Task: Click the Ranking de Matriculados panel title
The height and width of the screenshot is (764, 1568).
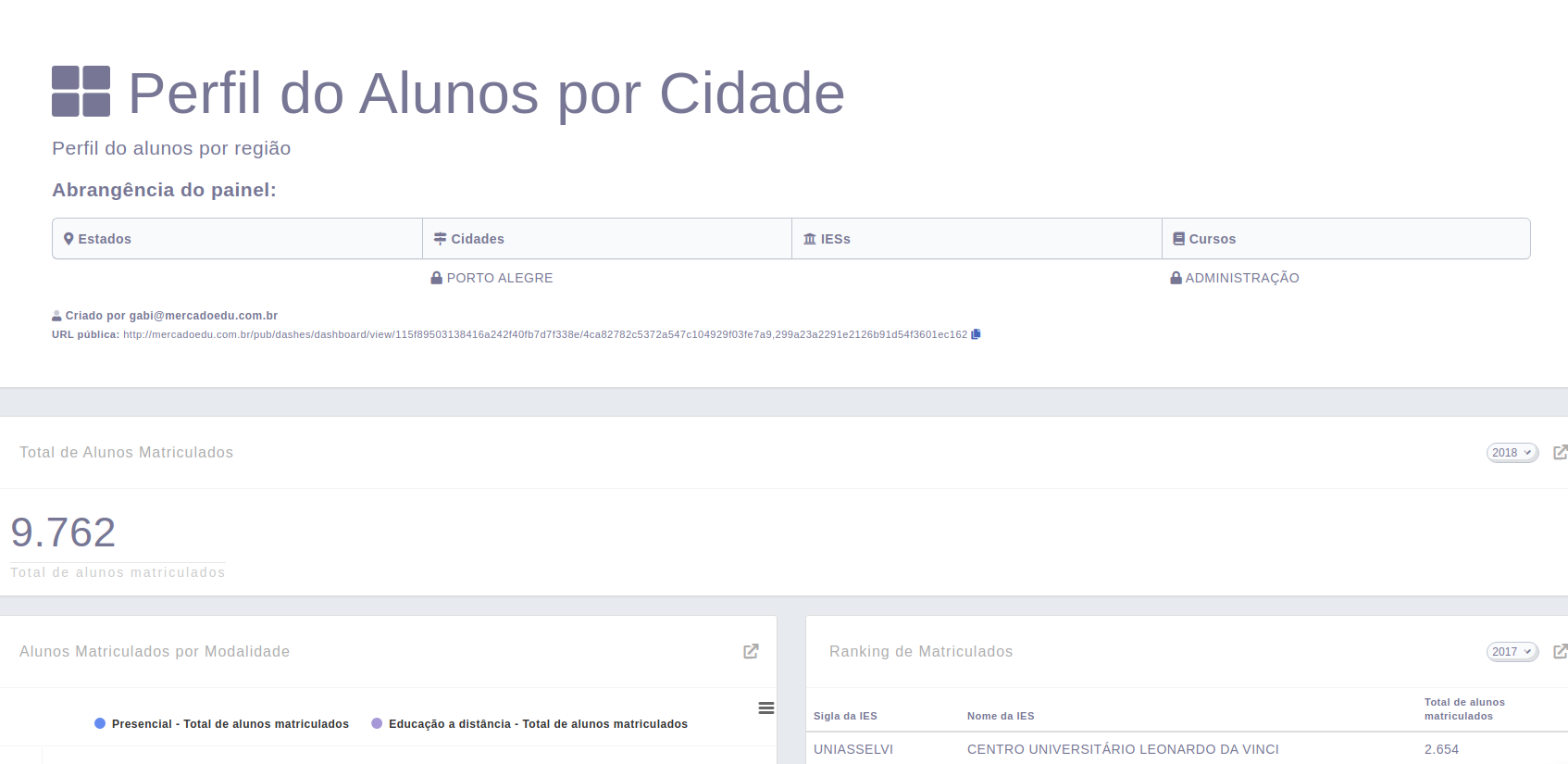Action: (921, 652)
